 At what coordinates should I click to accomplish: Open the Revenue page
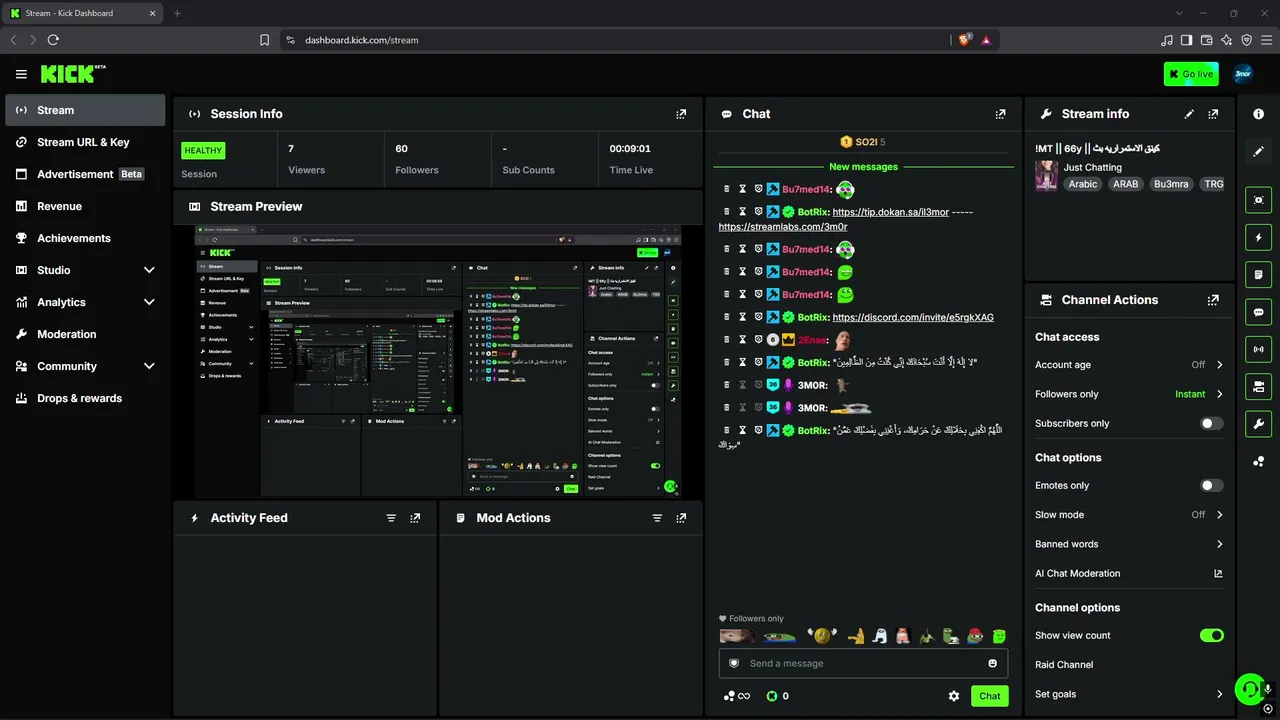coord(85,206)
